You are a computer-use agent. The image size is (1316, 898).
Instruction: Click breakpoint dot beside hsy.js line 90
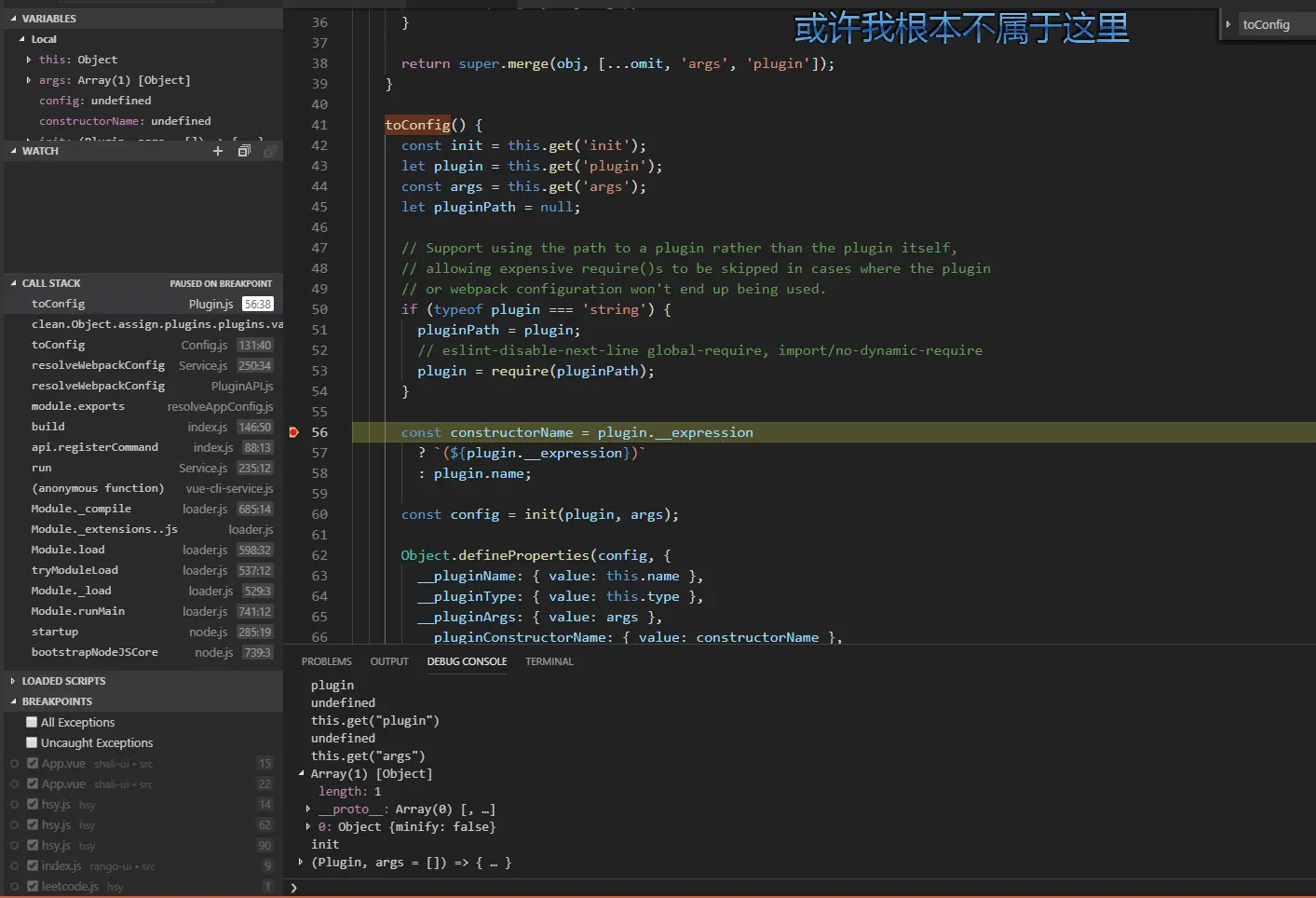click(14, 846)
